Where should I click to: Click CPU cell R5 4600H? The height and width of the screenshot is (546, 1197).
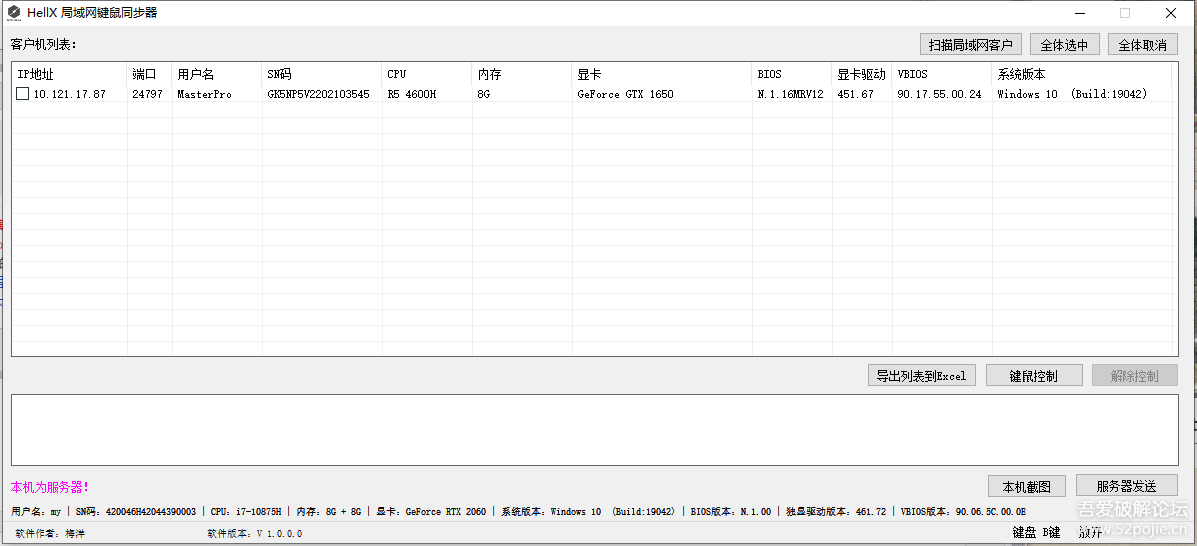tap(412, 94)
